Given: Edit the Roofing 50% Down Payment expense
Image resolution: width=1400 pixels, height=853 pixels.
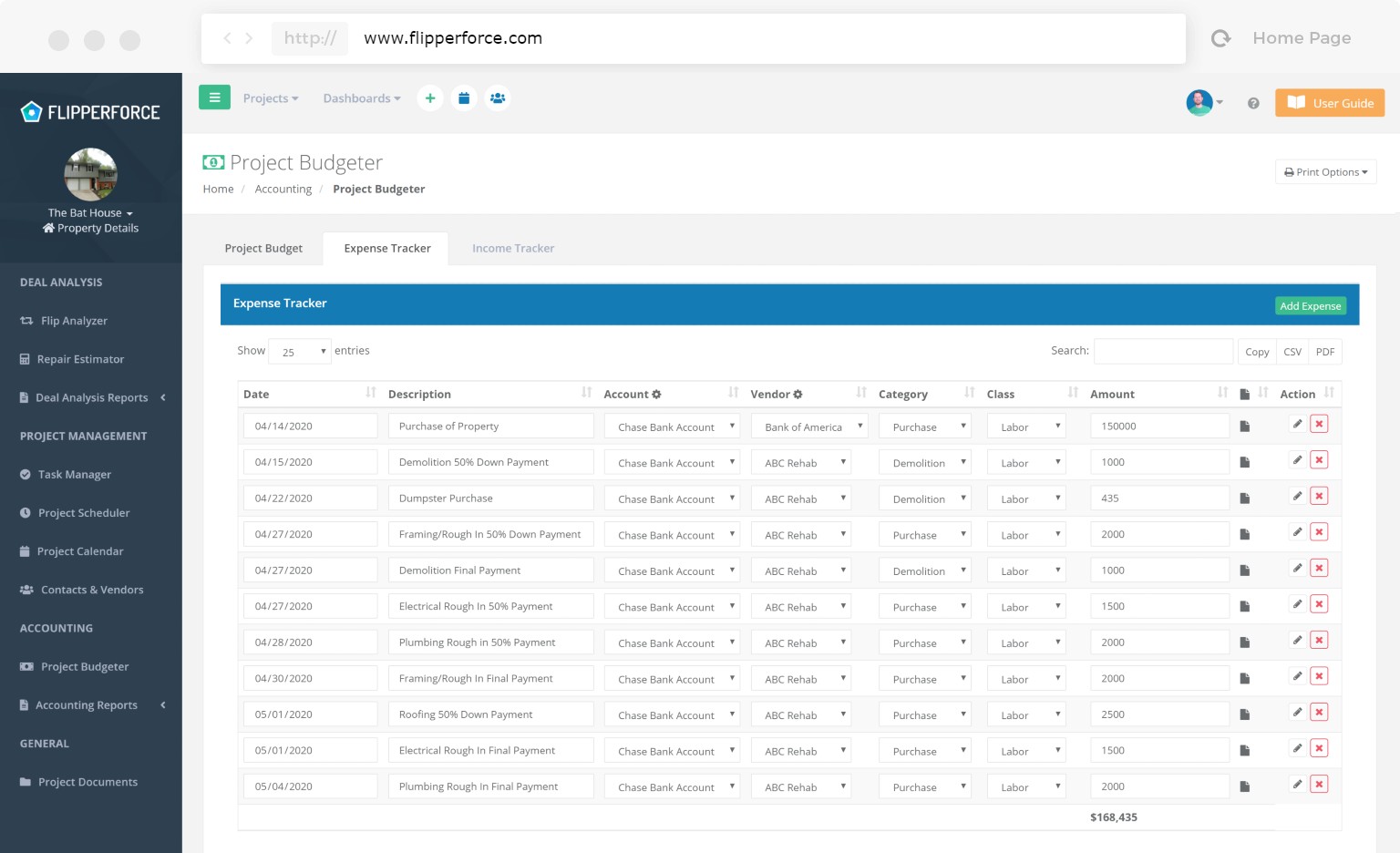Looking at the screenshot, I should coord(1297,712).
